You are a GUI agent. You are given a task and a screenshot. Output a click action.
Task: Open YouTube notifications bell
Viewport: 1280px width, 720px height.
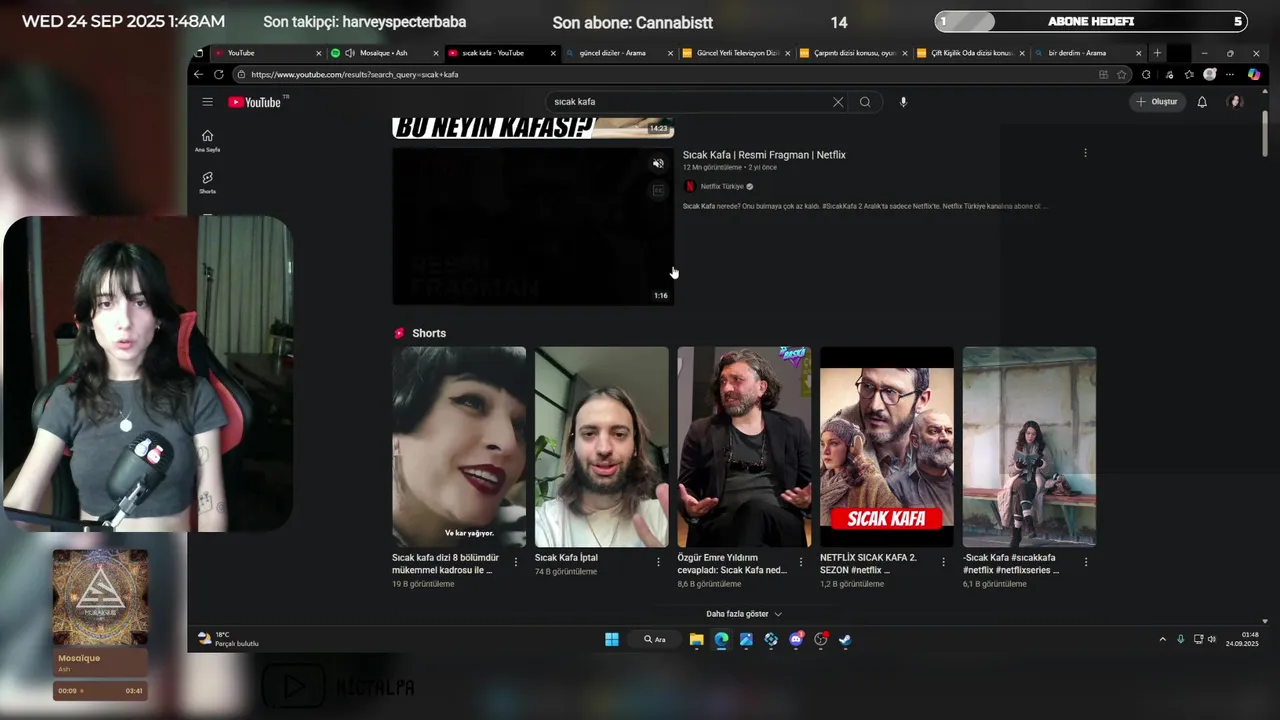[1202, 102]
